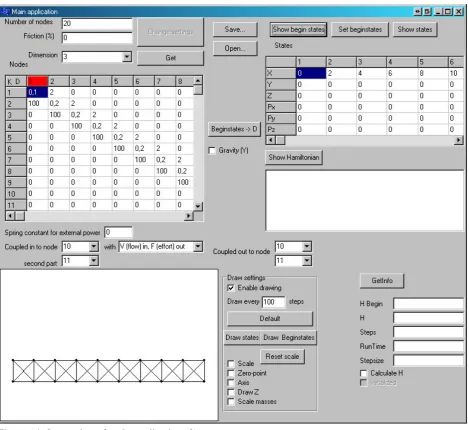Click Show Hamiltonian button

pyautogui.click(x=294, y=157)
